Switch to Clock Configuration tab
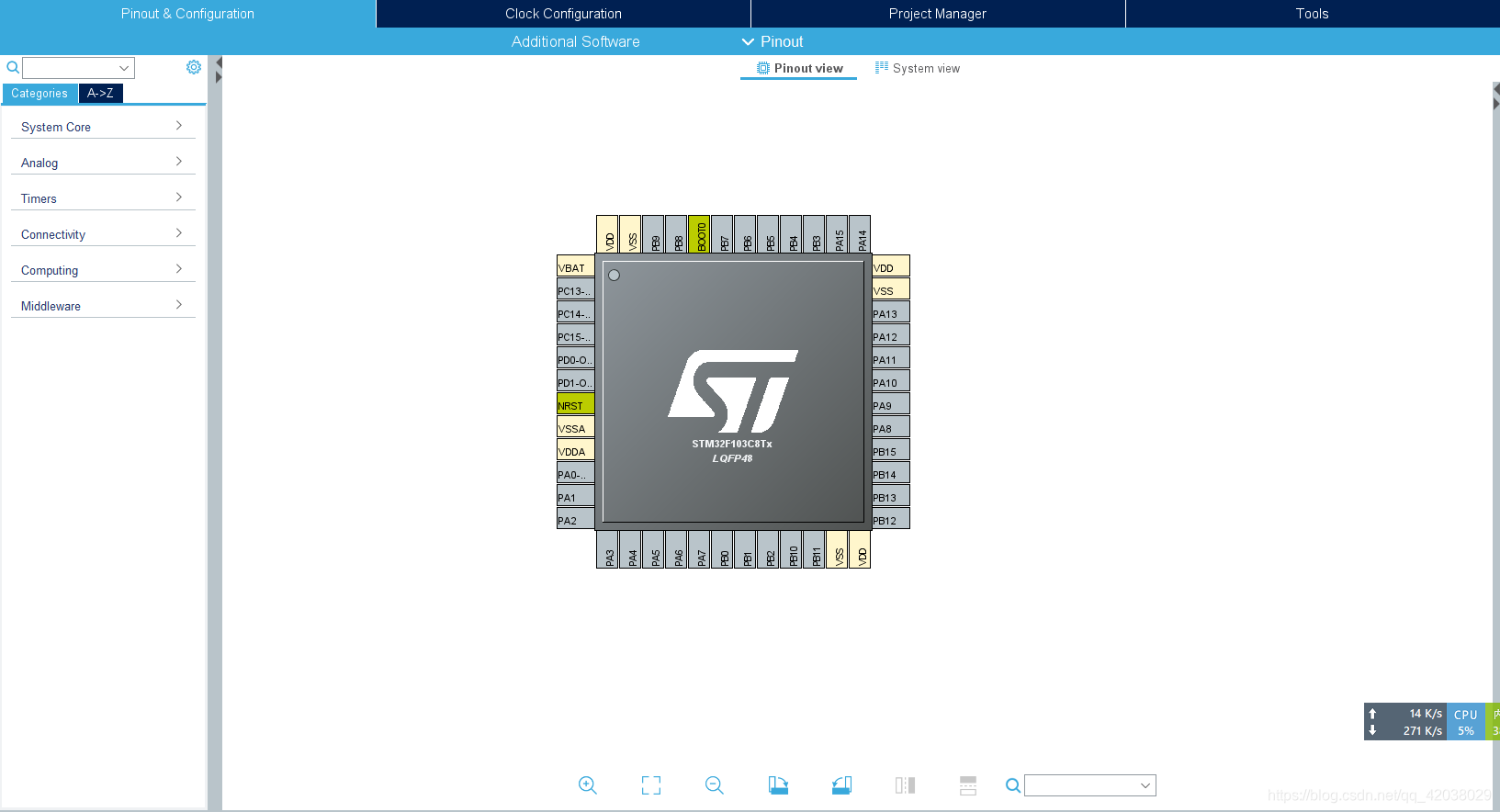This screenshot has width=1500, height=812. tap(563, 14)
